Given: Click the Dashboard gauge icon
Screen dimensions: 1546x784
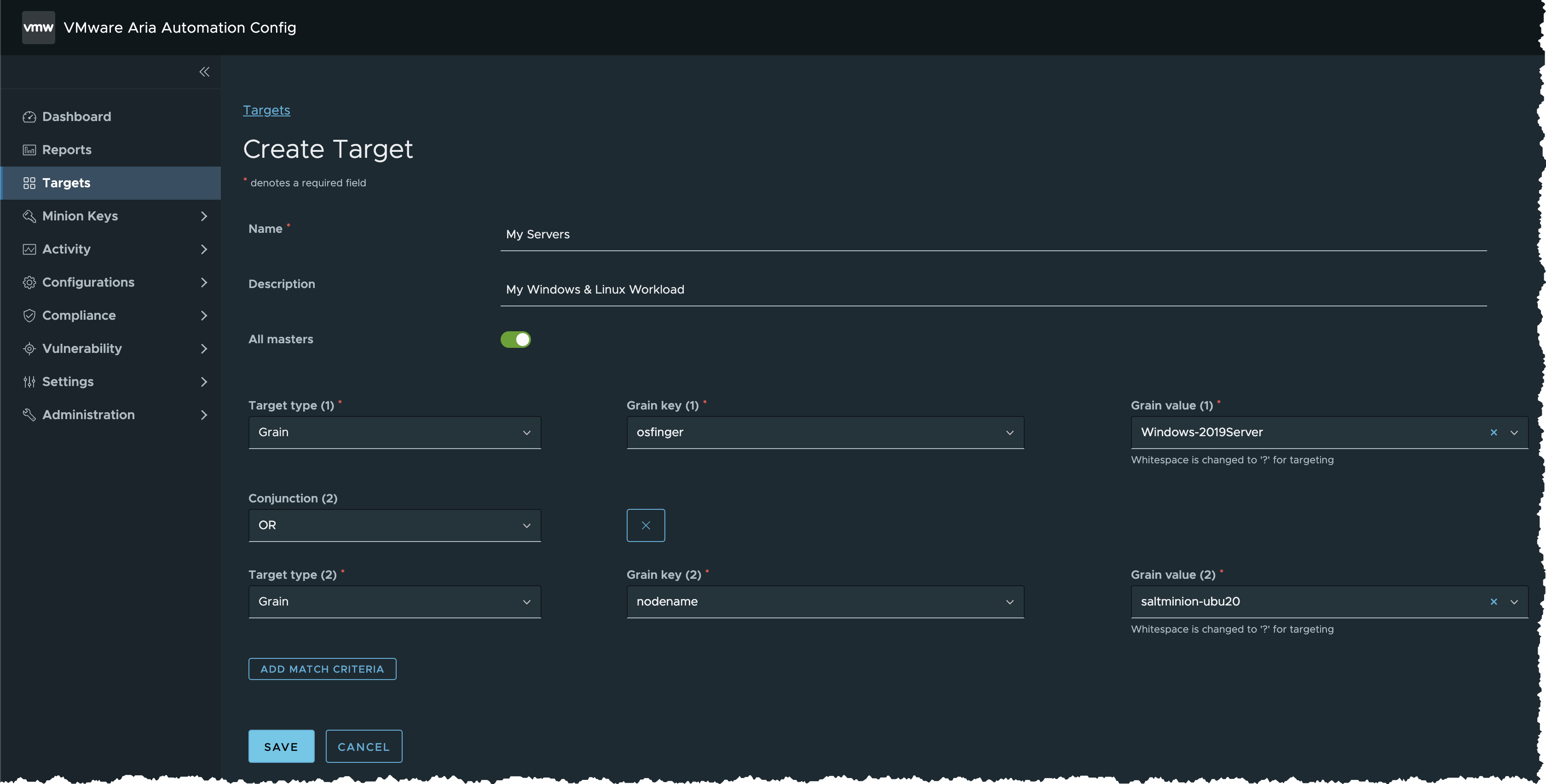Looking at the screenshot, I should point(29,117).
